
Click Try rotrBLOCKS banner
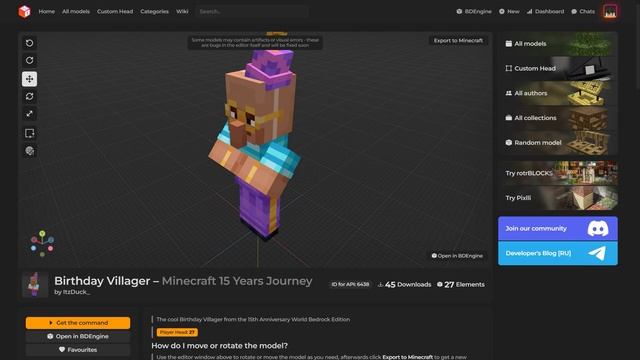click(558, 173)
